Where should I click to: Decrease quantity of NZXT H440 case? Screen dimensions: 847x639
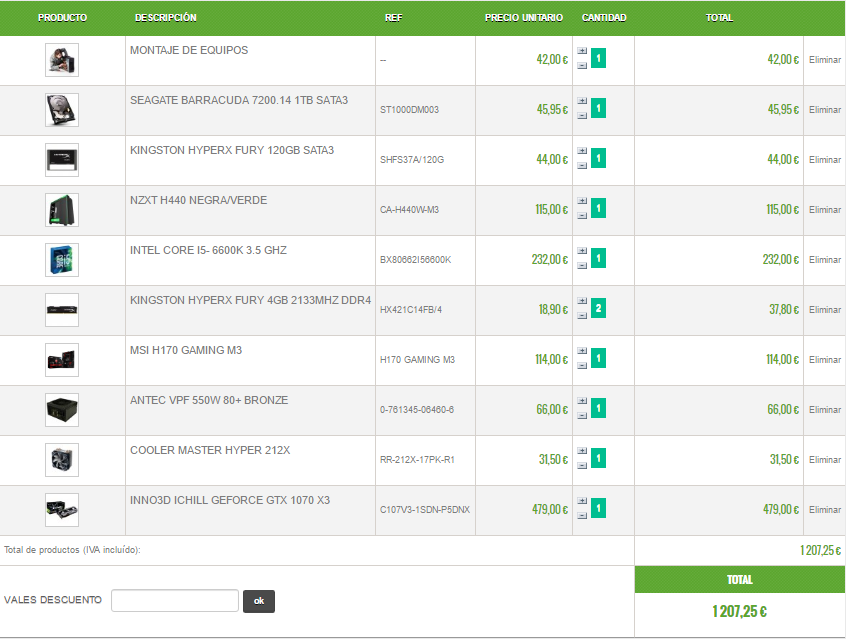(x=582, y=216)
